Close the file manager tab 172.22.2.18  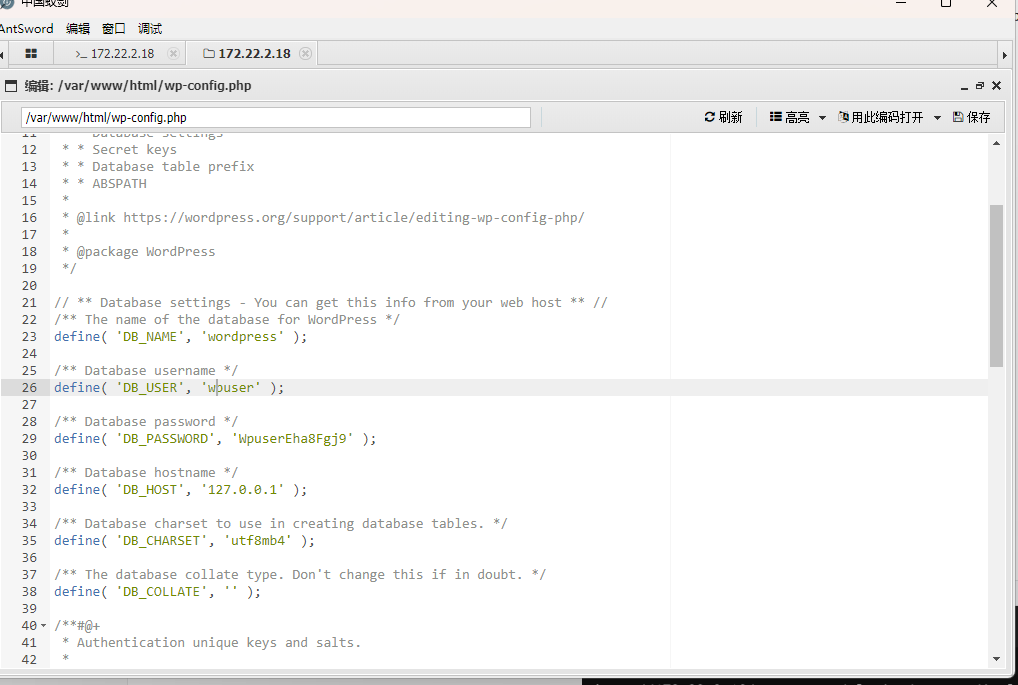click(x=305, y=54)
